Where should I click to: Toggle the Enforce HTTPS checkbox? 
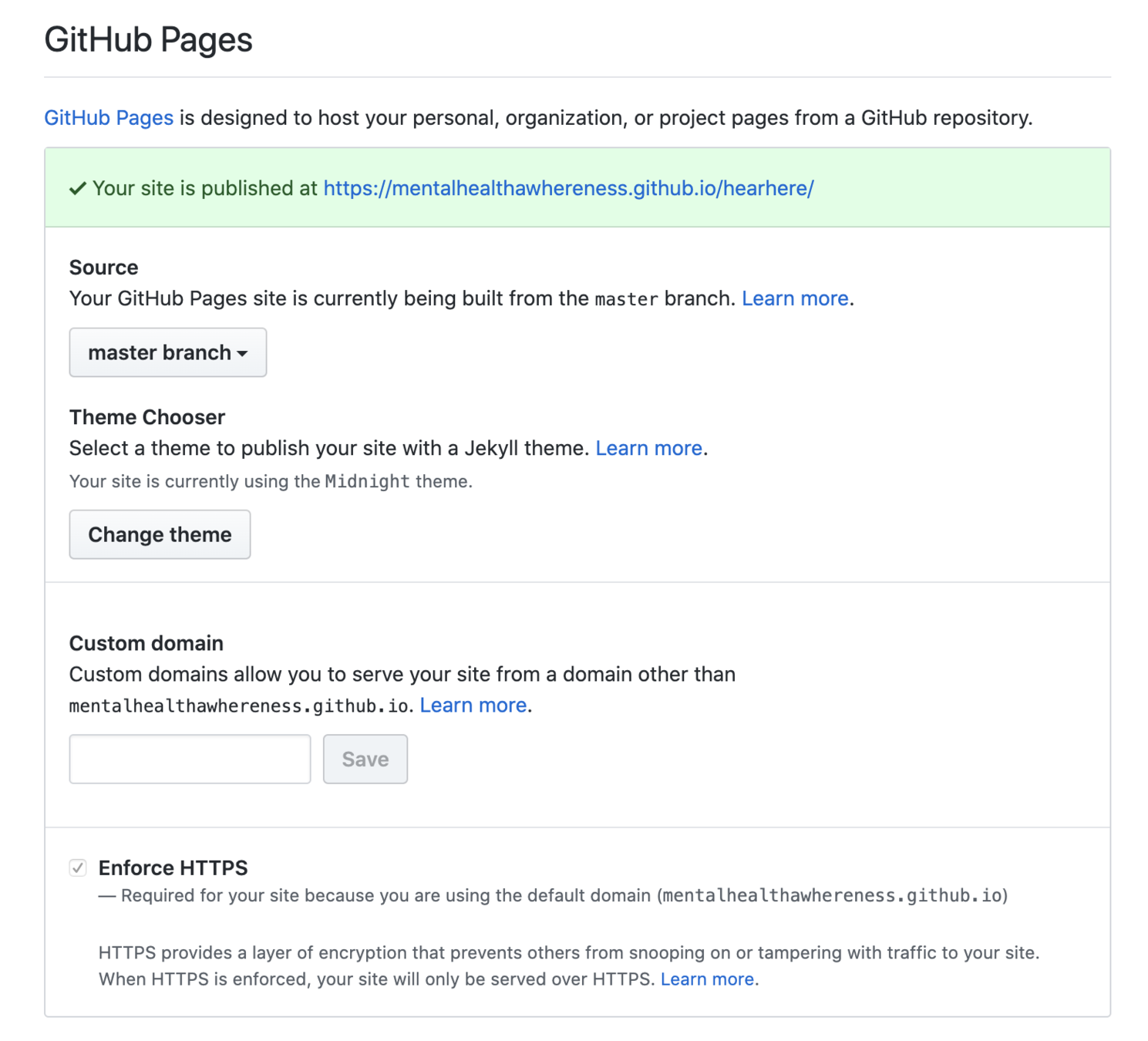click(x=78, y=868)
